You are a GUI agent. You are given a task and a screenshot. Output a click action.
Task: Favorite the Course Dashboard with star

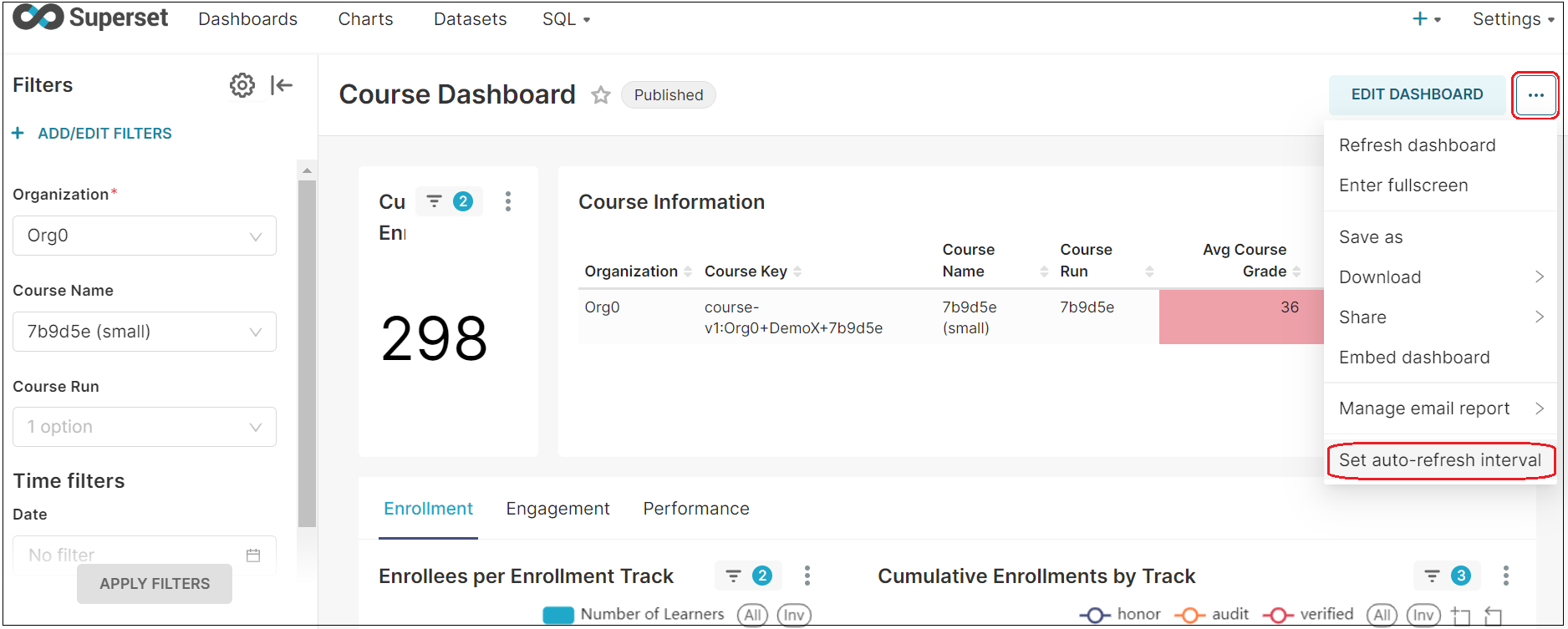pos(600,95)
